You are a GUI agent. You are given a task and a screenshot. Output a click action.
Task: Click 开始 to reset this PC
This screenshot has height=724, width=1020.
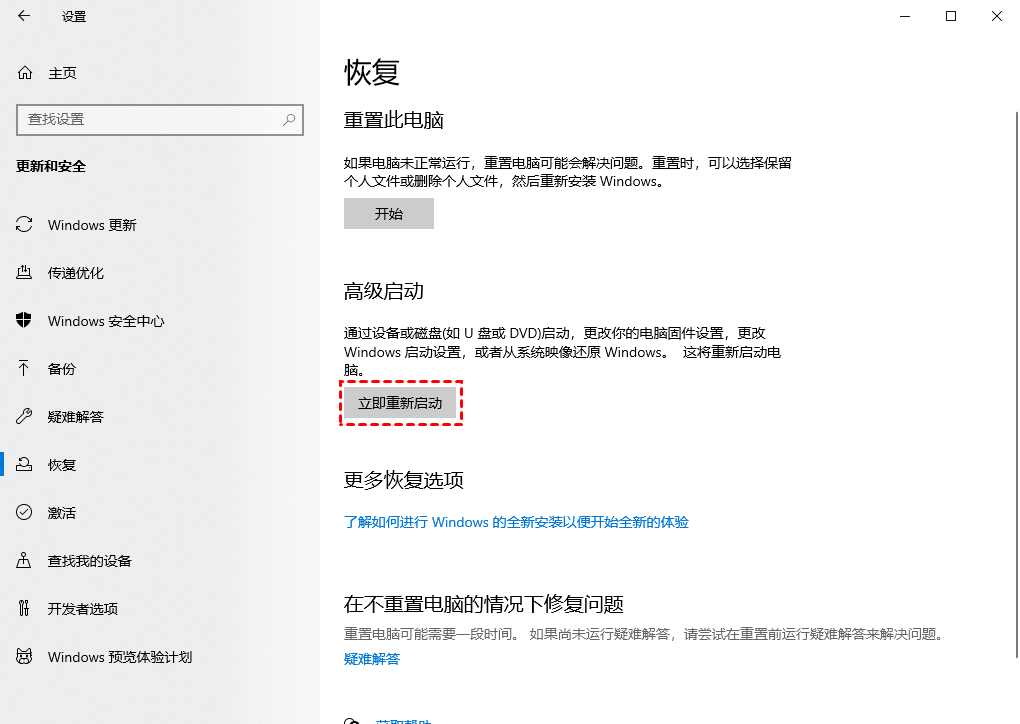[x=388, y=213]
